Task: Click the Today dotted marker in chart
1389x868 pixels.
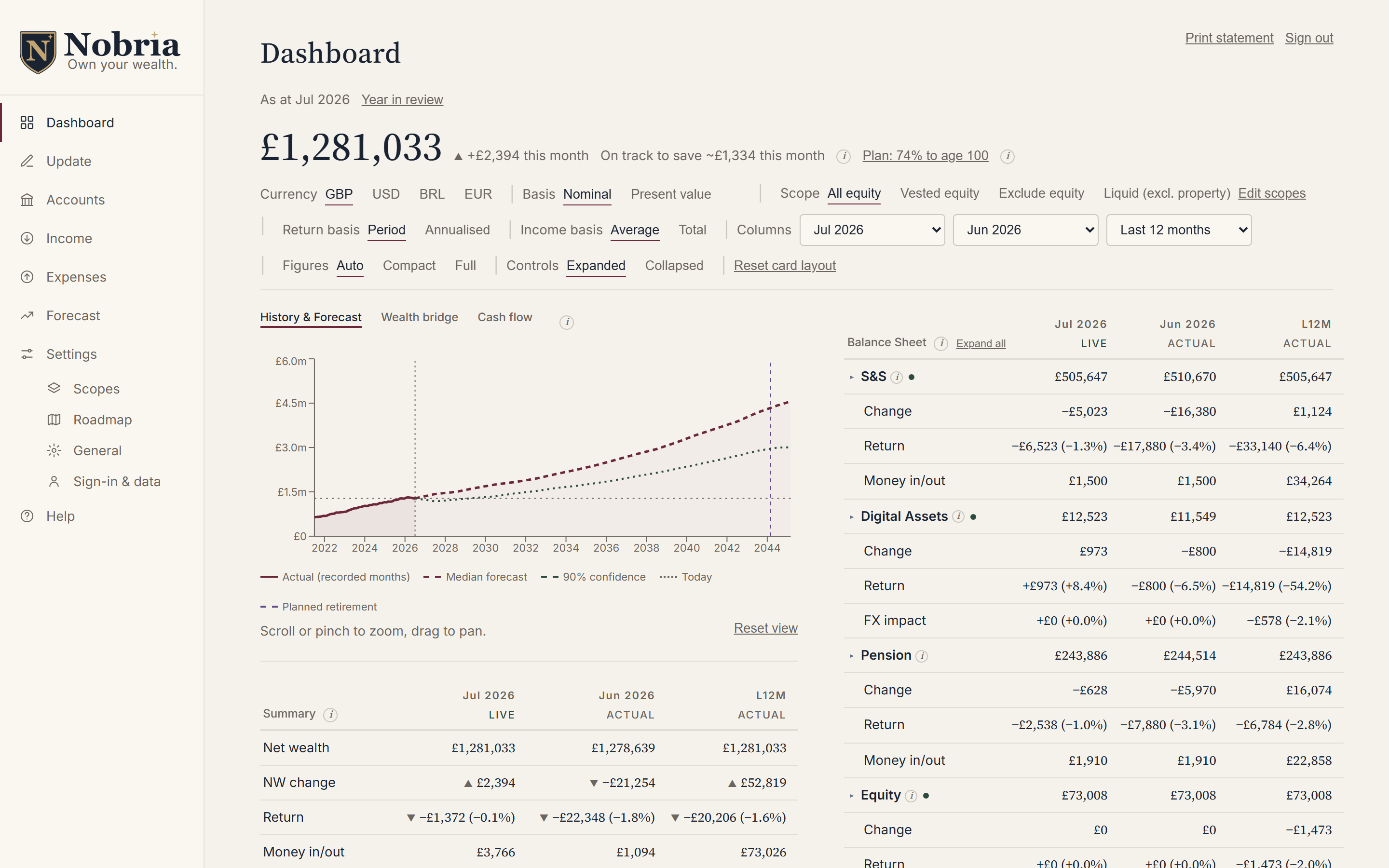Action: [415, 448]
